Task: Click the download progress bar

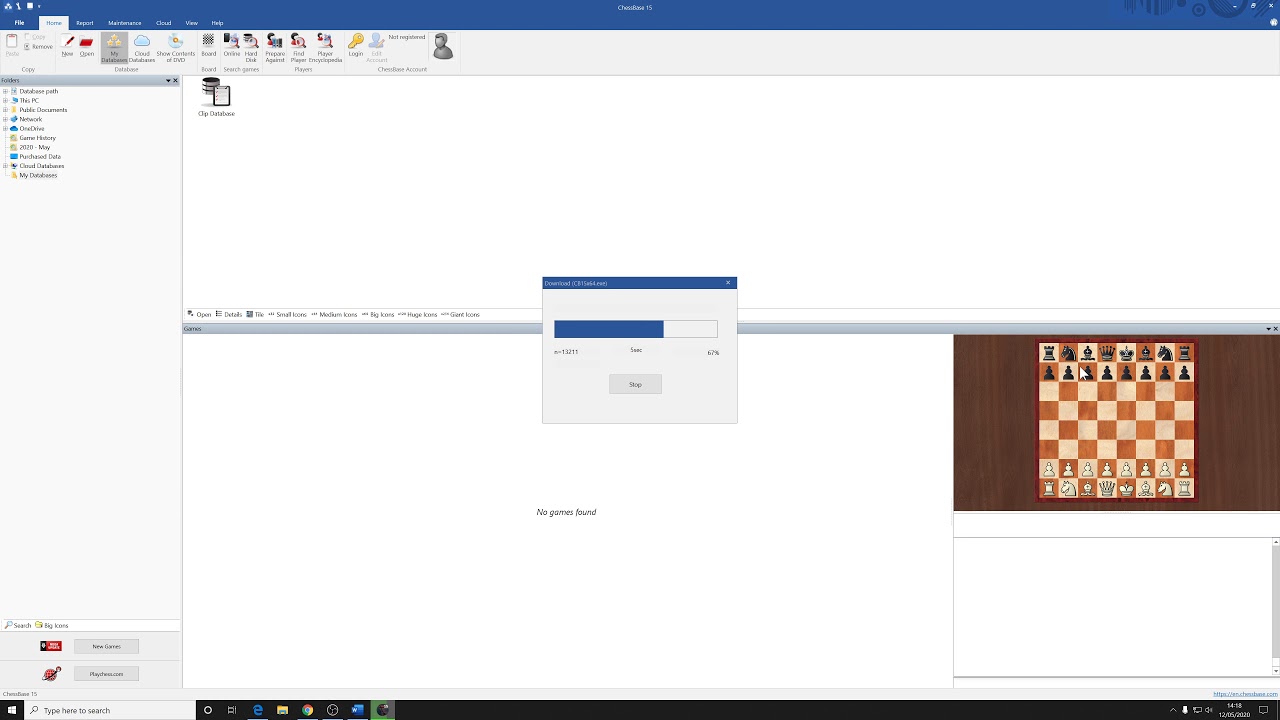Action: 636,329
